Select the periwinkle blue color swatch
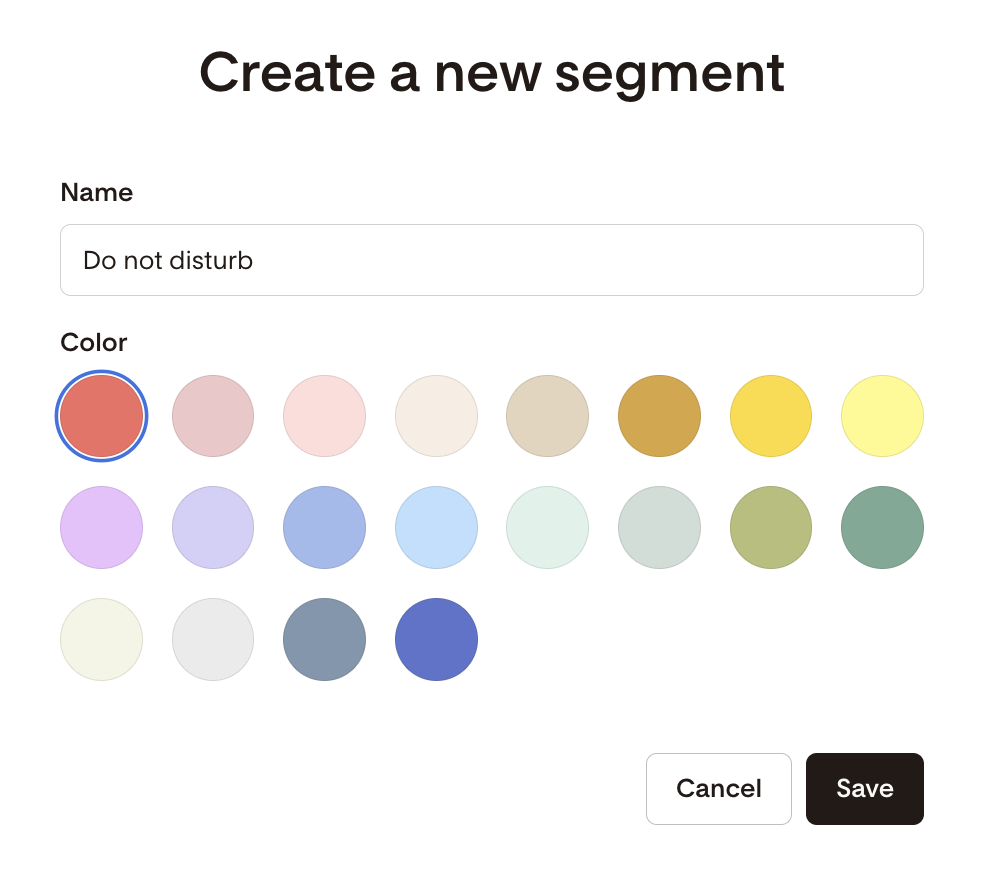Viewport: 992px width, 880px height. click(325, 527)
